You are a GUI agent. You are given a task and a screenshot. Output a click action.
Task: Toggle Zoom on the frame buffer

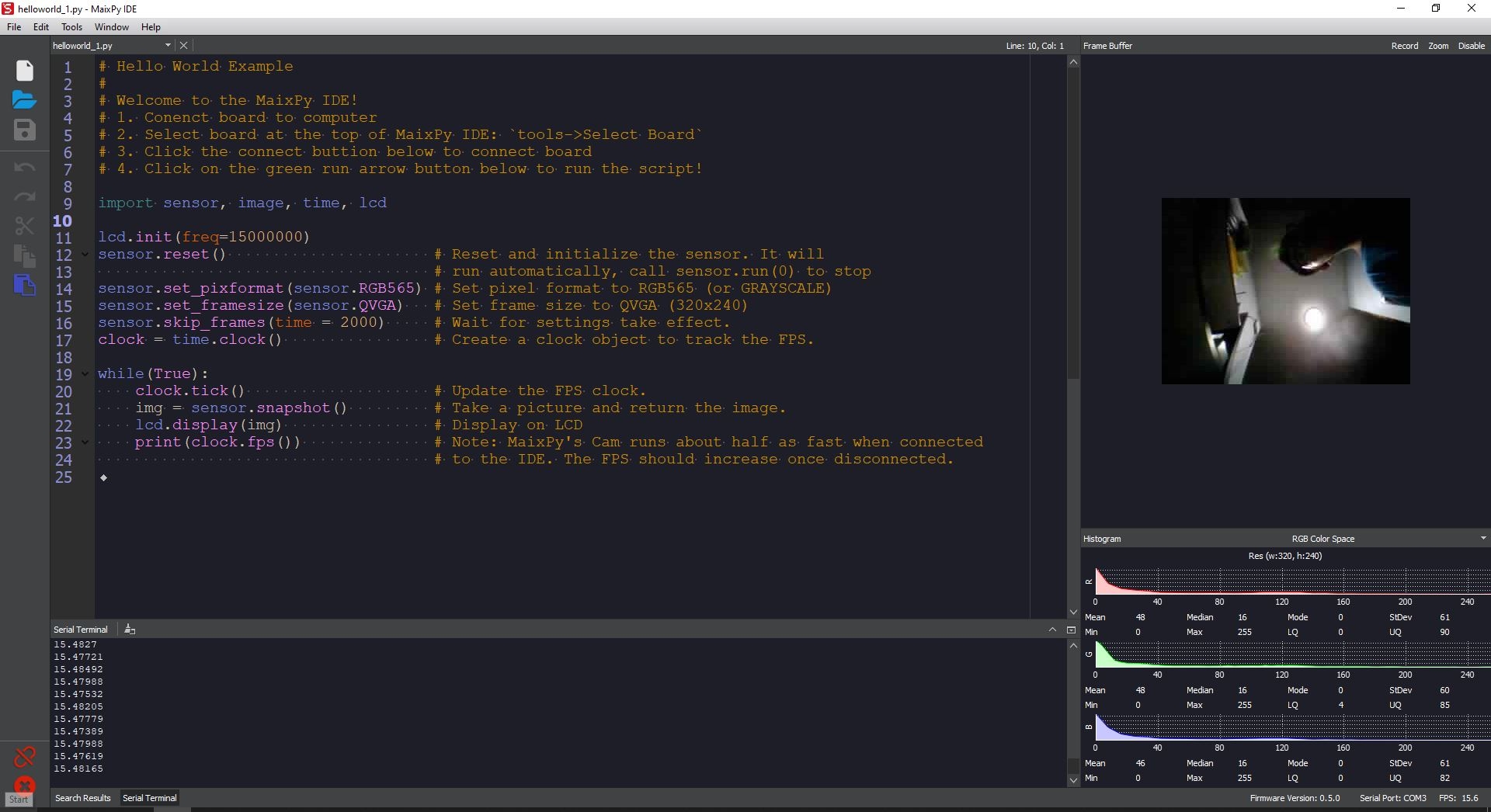pos(1438,46)
